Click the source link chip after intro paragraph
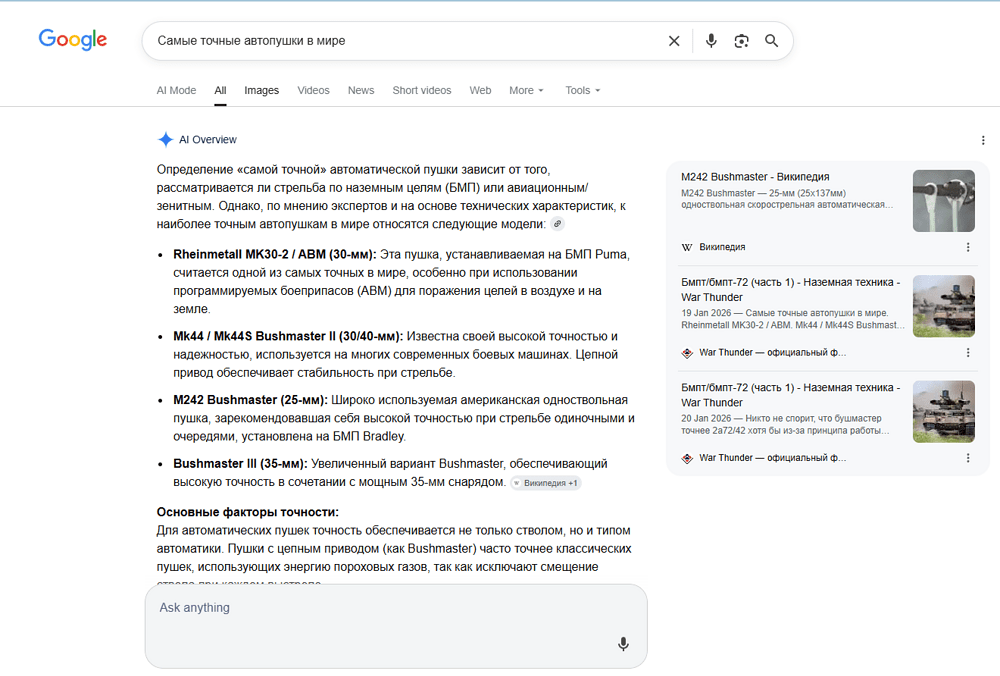1000x676 pixels. coord(557,224)
